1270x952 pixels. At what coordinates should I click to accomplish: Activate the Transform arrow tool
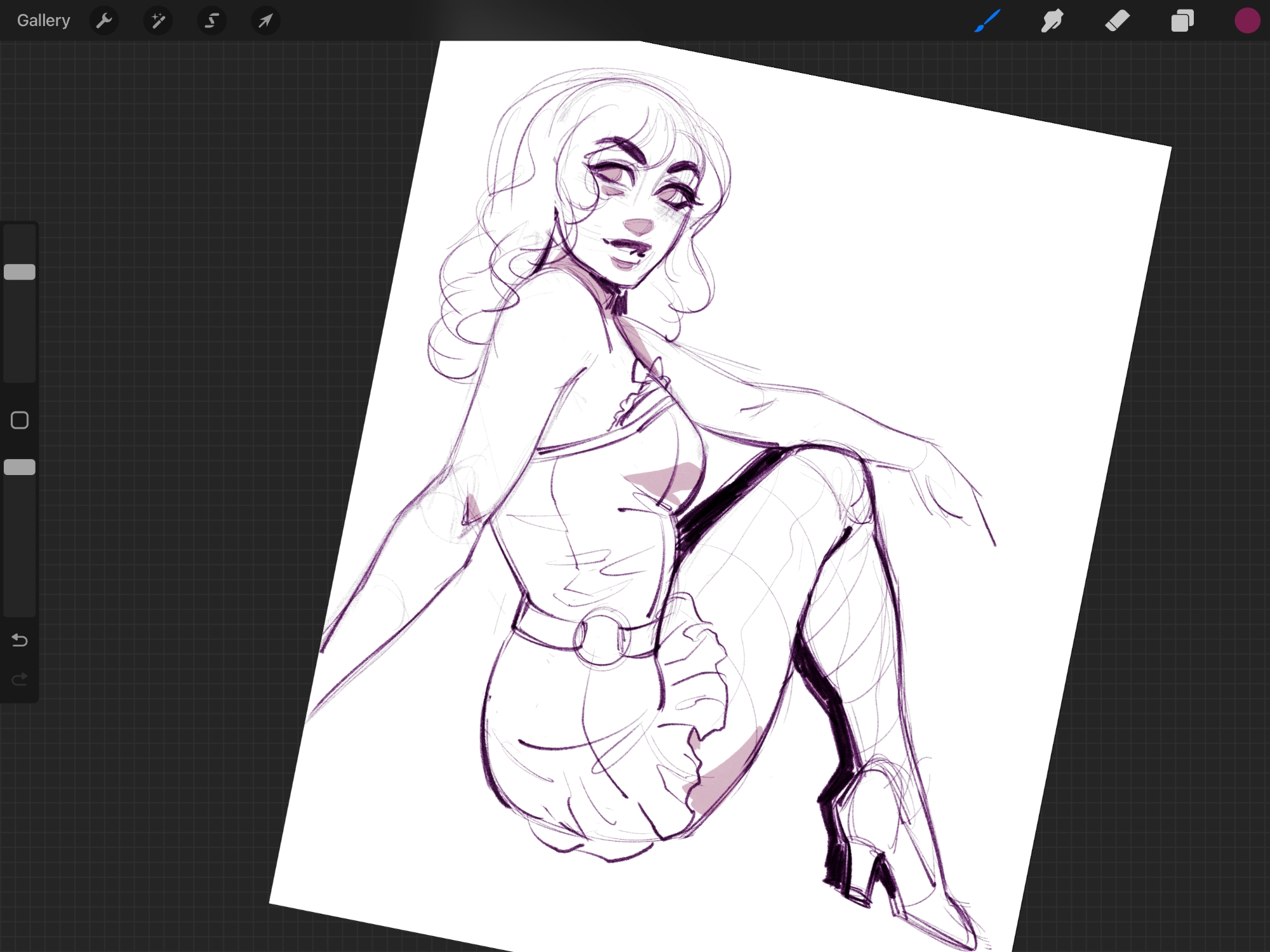265,21
